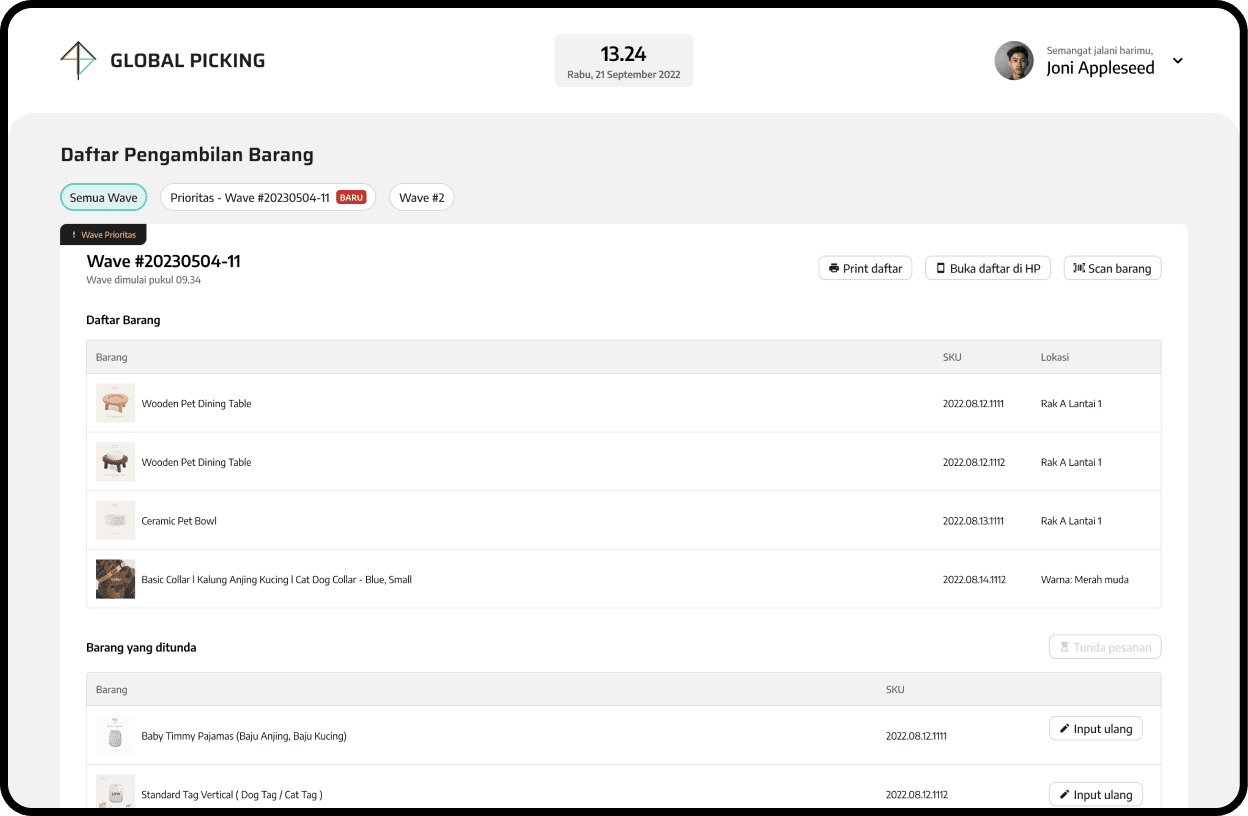Switch to Prioritas - Wave #20230504-11 tab
This screenshot has height=816, width=1248.
click(x=250, y=198)
